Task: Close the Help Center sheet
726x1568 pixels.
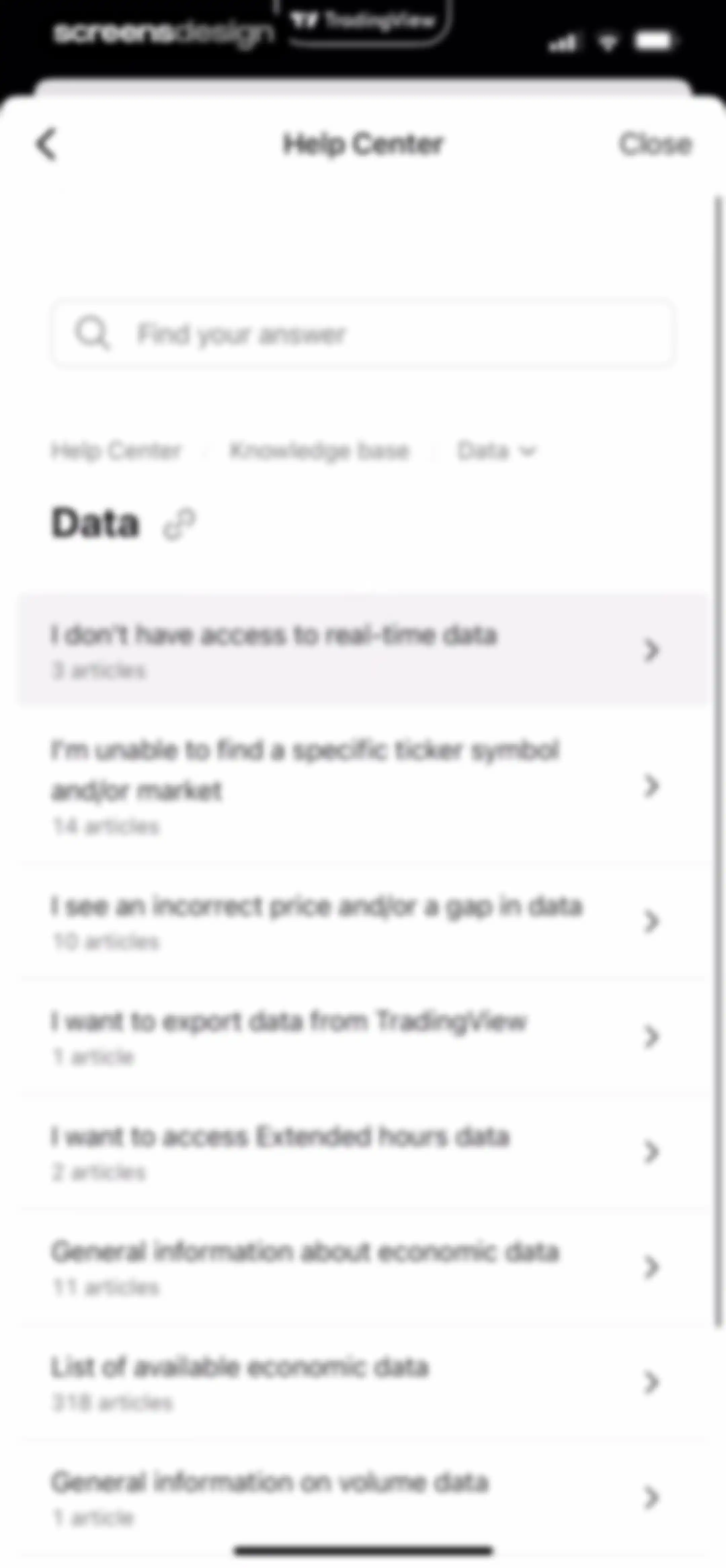Action: (655, 144)
